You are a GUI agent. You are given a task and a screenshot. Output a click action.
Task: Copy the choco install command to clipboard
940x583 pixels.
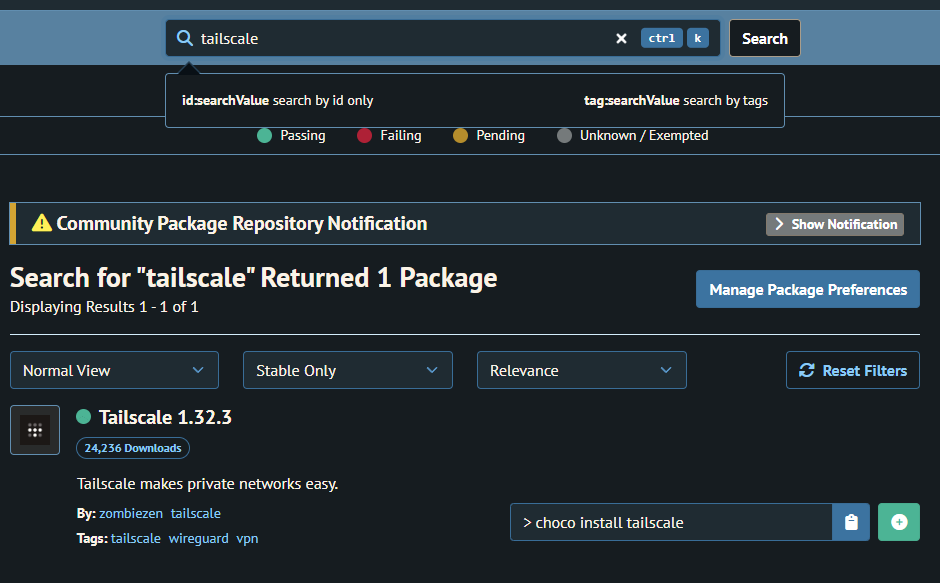coord(850,521)
